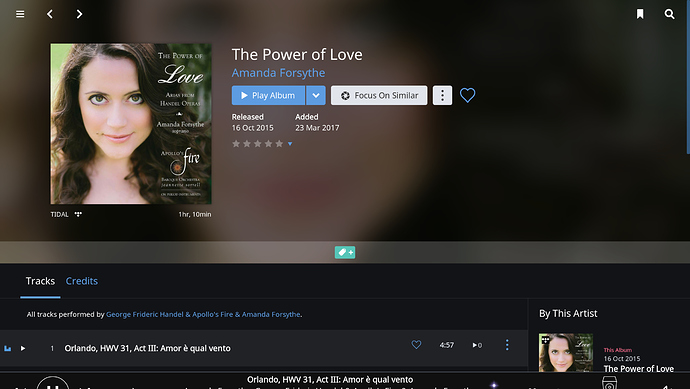Set album rating with the stars
Image resolution: width=690 pixels, height=389 pixels.
(257, 144)
